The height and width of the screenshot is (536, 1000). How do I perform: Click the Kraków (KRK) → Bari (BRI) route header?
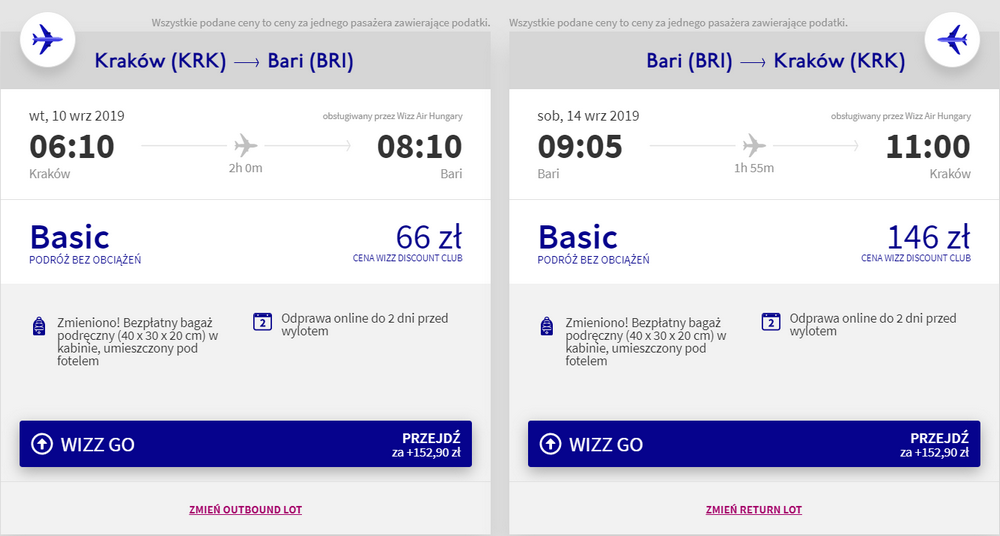click(224, 61)
